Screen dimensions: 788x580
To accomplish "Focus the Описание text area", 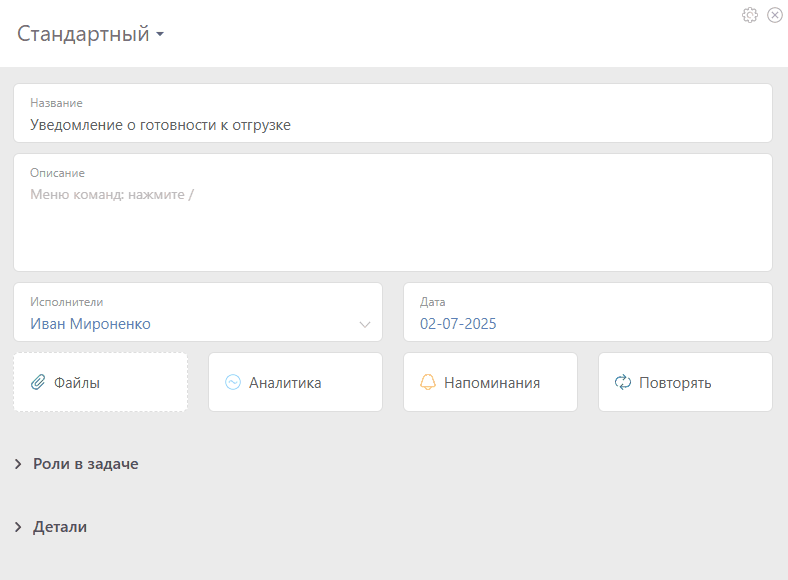I will (x=393, y=213).
